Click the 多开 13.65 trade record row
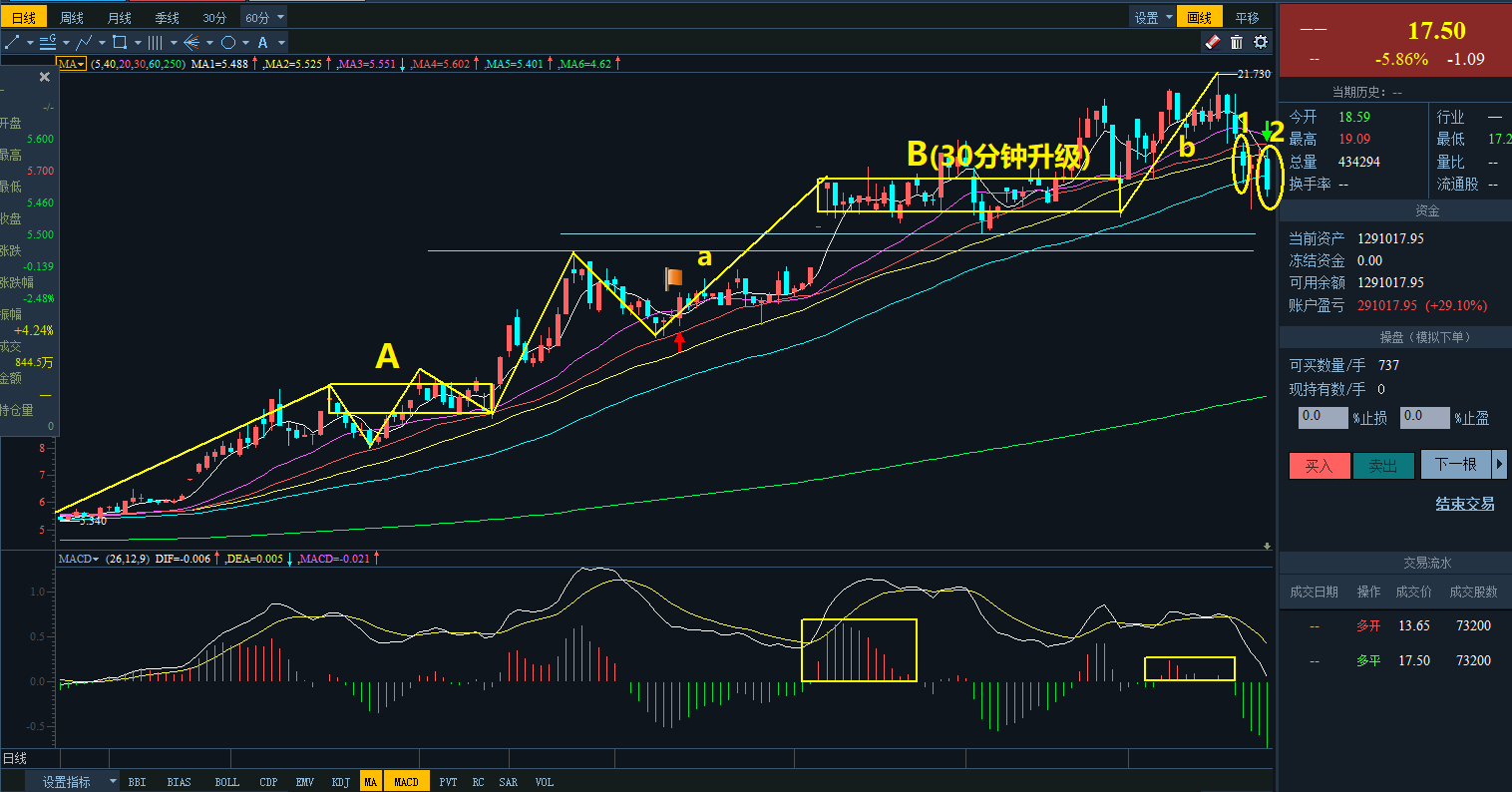This screenshot has height=792, width=1512. 1395,625
